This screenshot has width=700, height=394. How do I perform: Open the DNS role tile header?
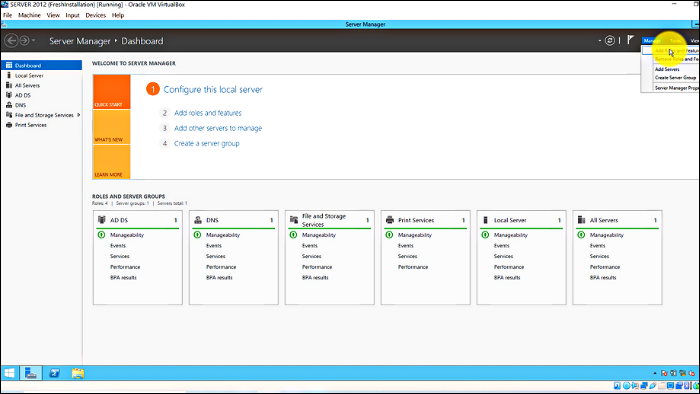[233, 220]
